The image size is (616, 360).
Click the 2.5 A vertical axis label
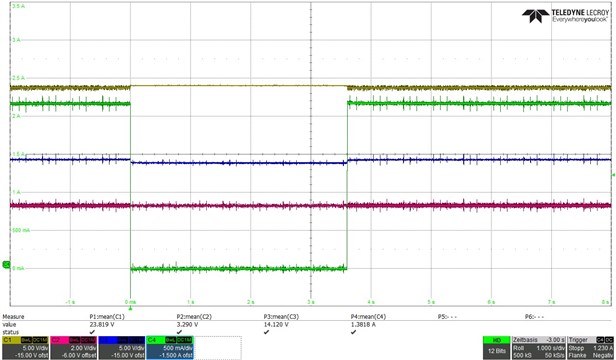[x=18, y=78]
